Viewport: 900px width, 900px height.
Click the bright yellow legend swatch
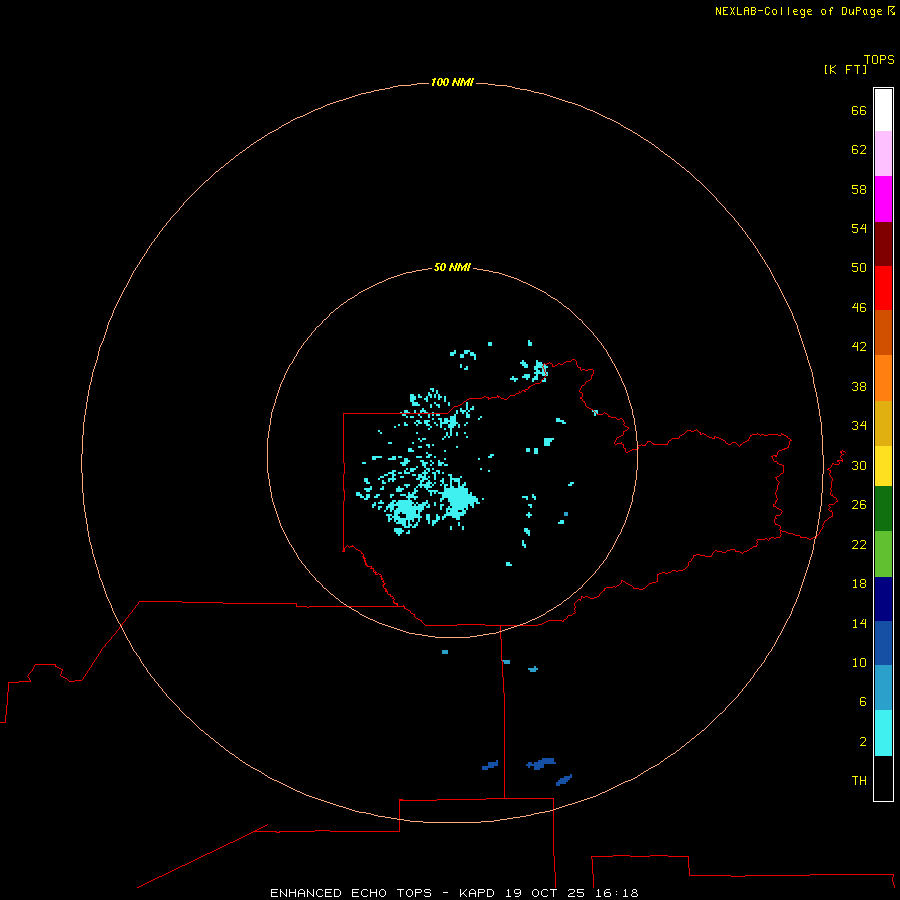[883, 466]
